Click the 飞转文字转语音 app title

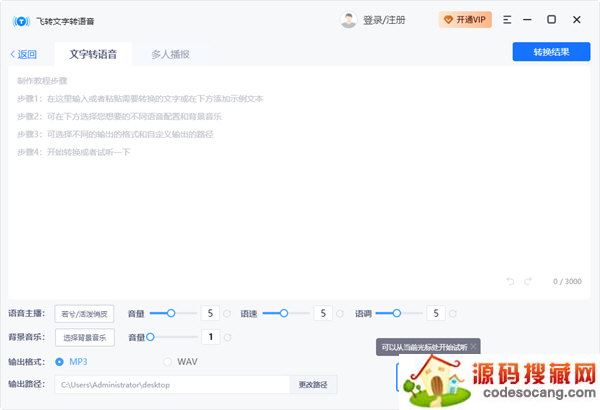pos(65,21)
